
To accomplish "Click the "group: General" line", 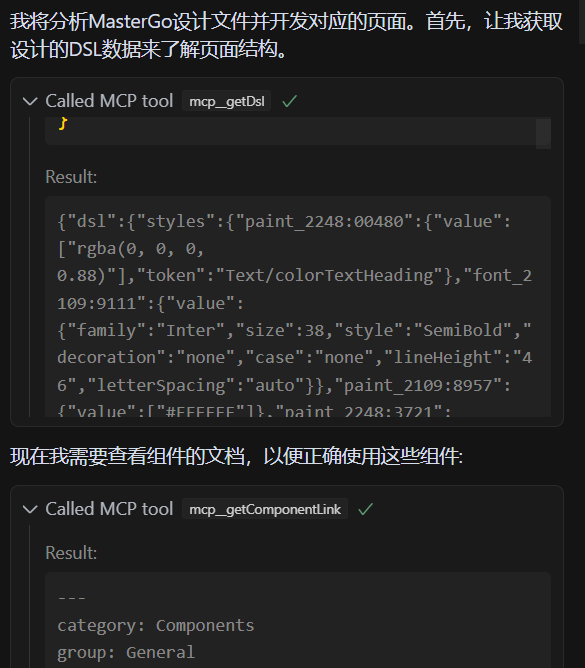I will point(126,653).
